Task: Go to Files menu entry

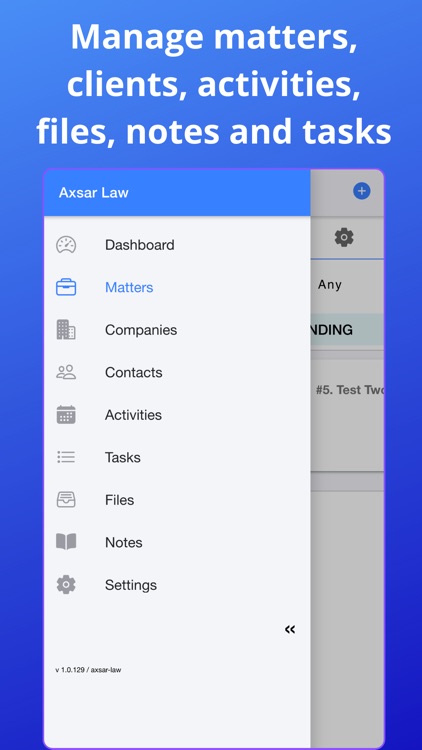Action: tap(120, 500)
